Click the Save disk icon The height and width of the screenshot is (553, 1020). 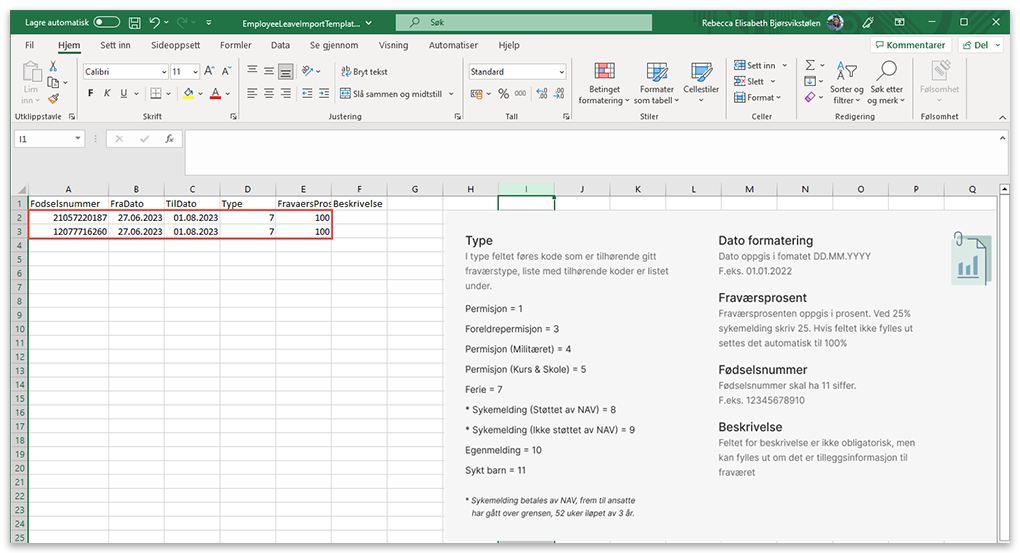click(134, 22)
